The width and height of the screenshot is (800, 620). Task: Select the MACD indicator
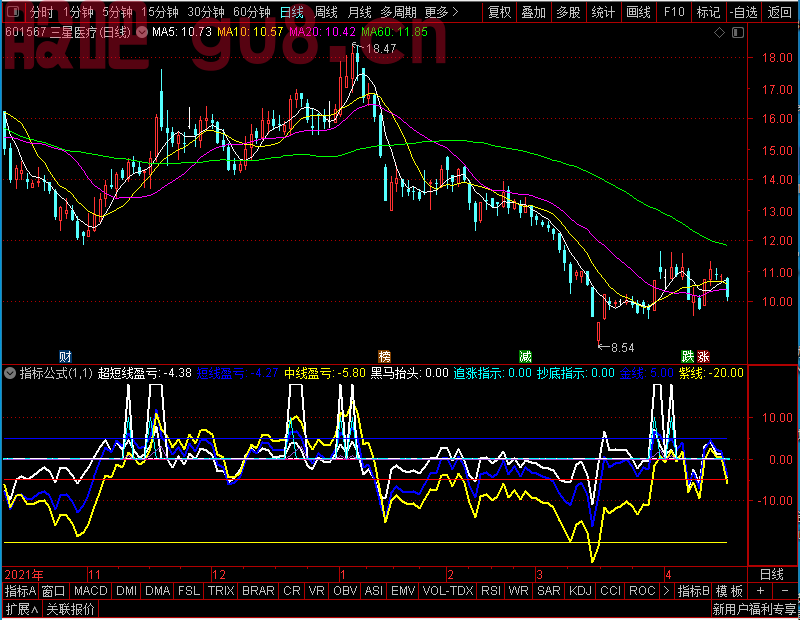click(x=91, y=591)
